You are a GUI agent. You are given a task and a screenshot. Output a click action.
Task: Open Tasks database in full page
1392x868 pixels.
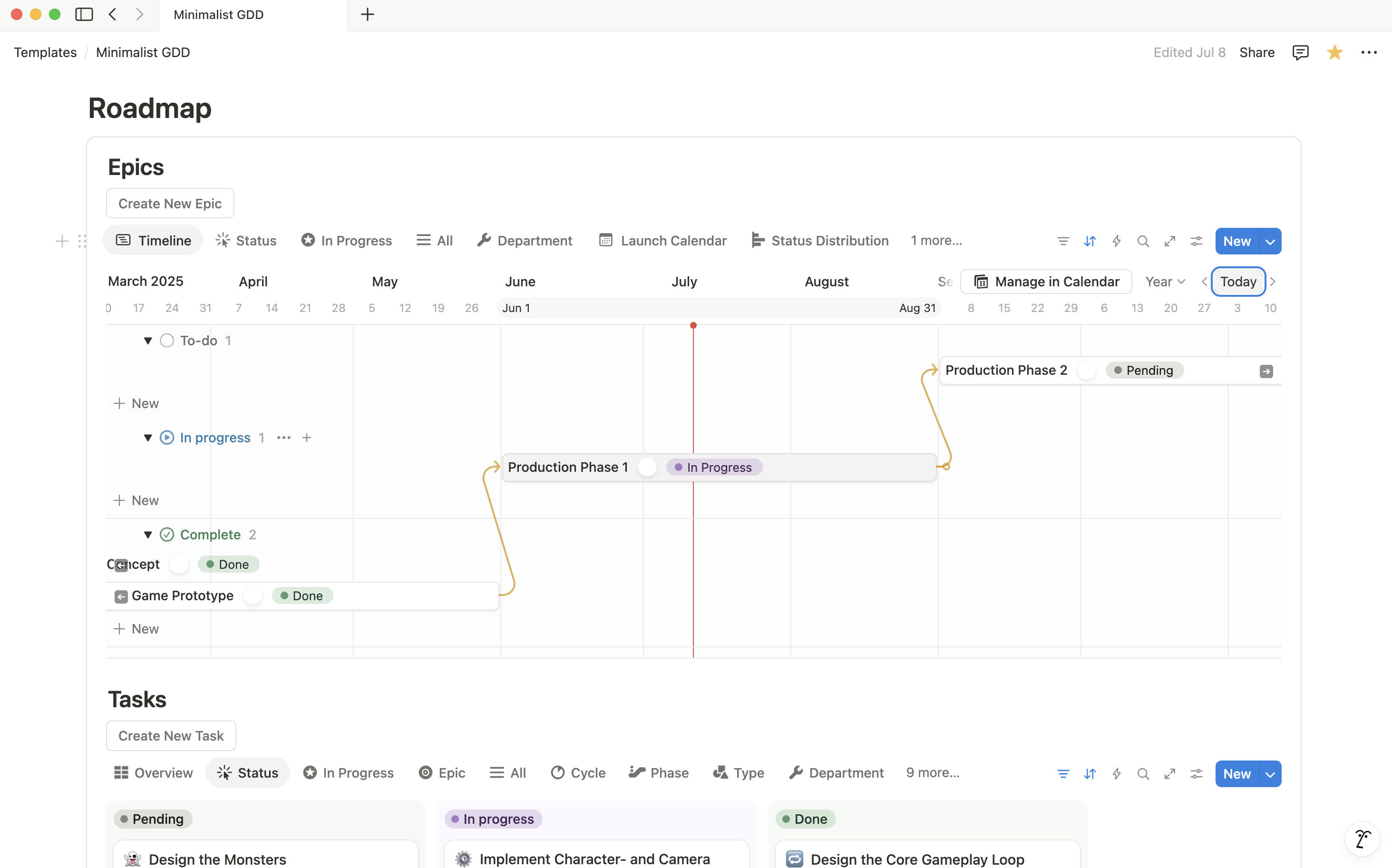coord(1170,774)
